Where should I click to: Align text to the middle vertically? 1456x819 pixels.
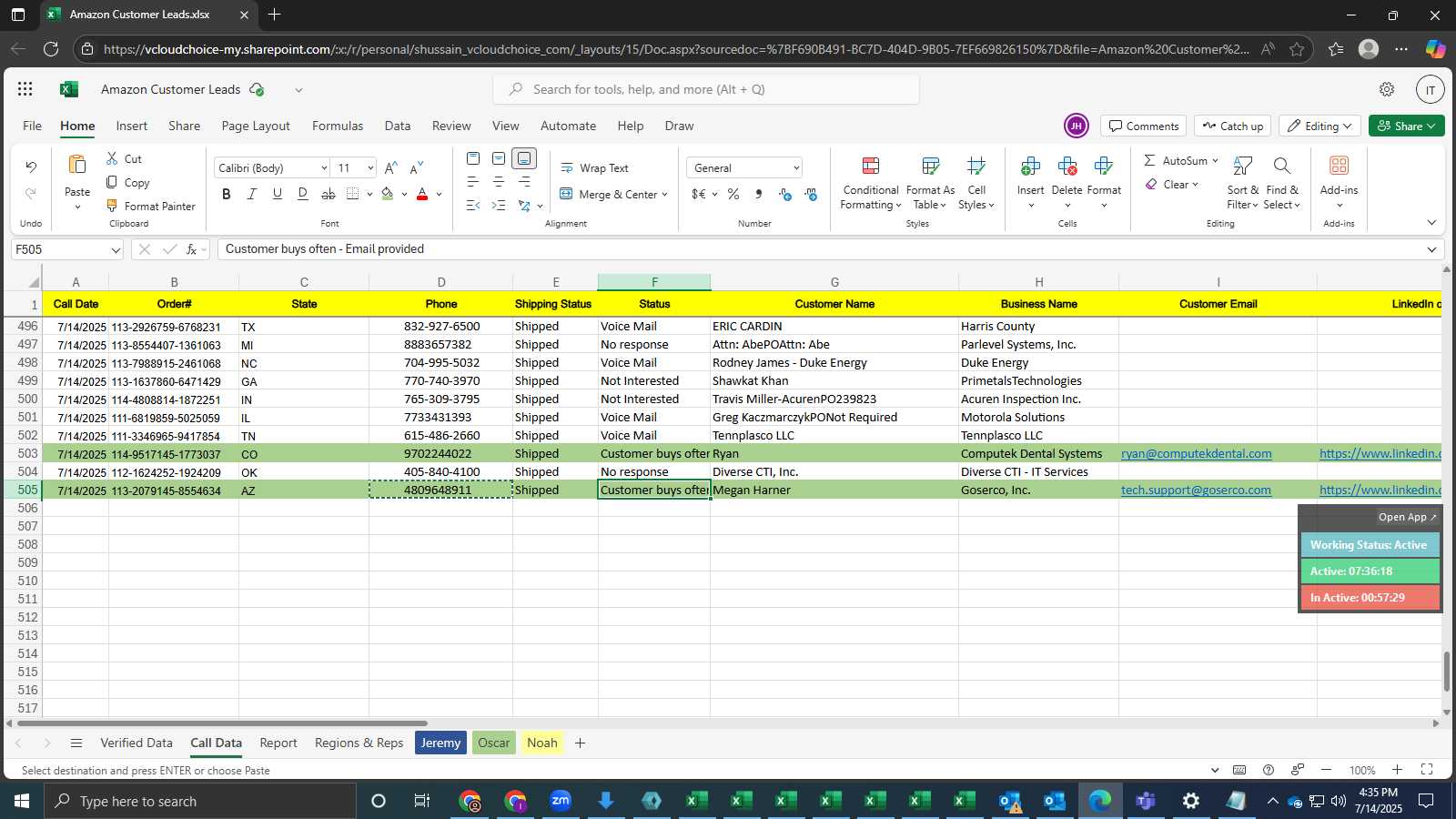tap(499, 158)
